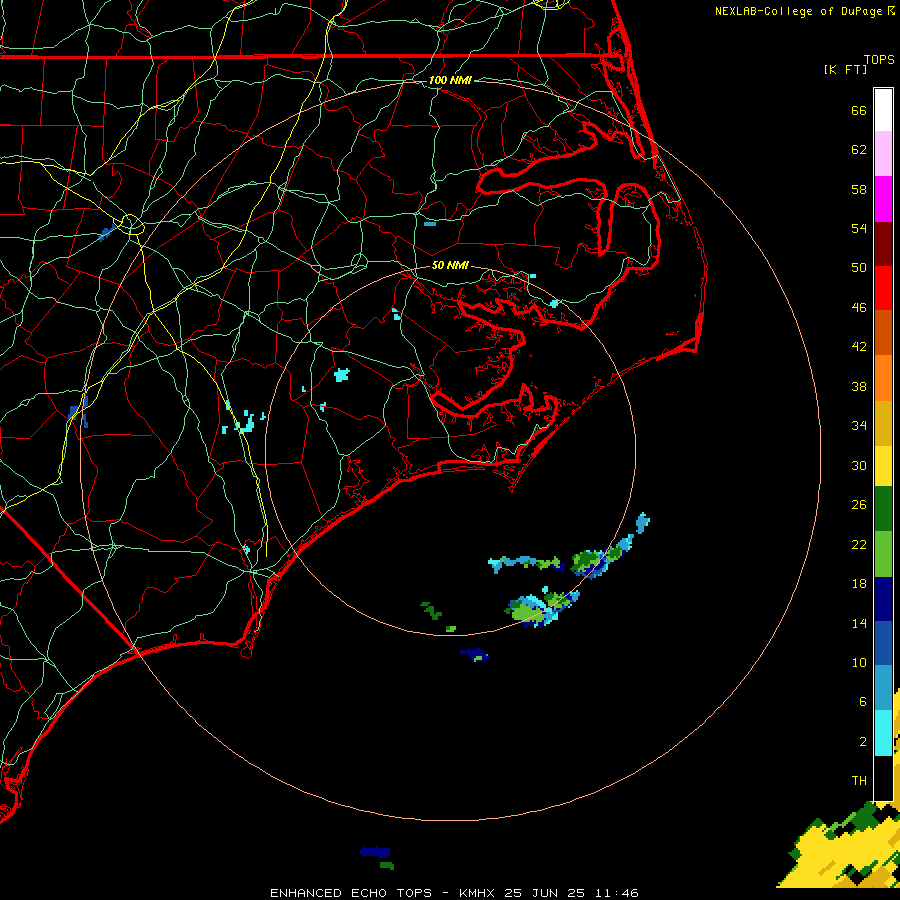The width and height of the screenshot is (900, 900).
Task: Pick the dark orange legend swatch
Action: [883, 333]
